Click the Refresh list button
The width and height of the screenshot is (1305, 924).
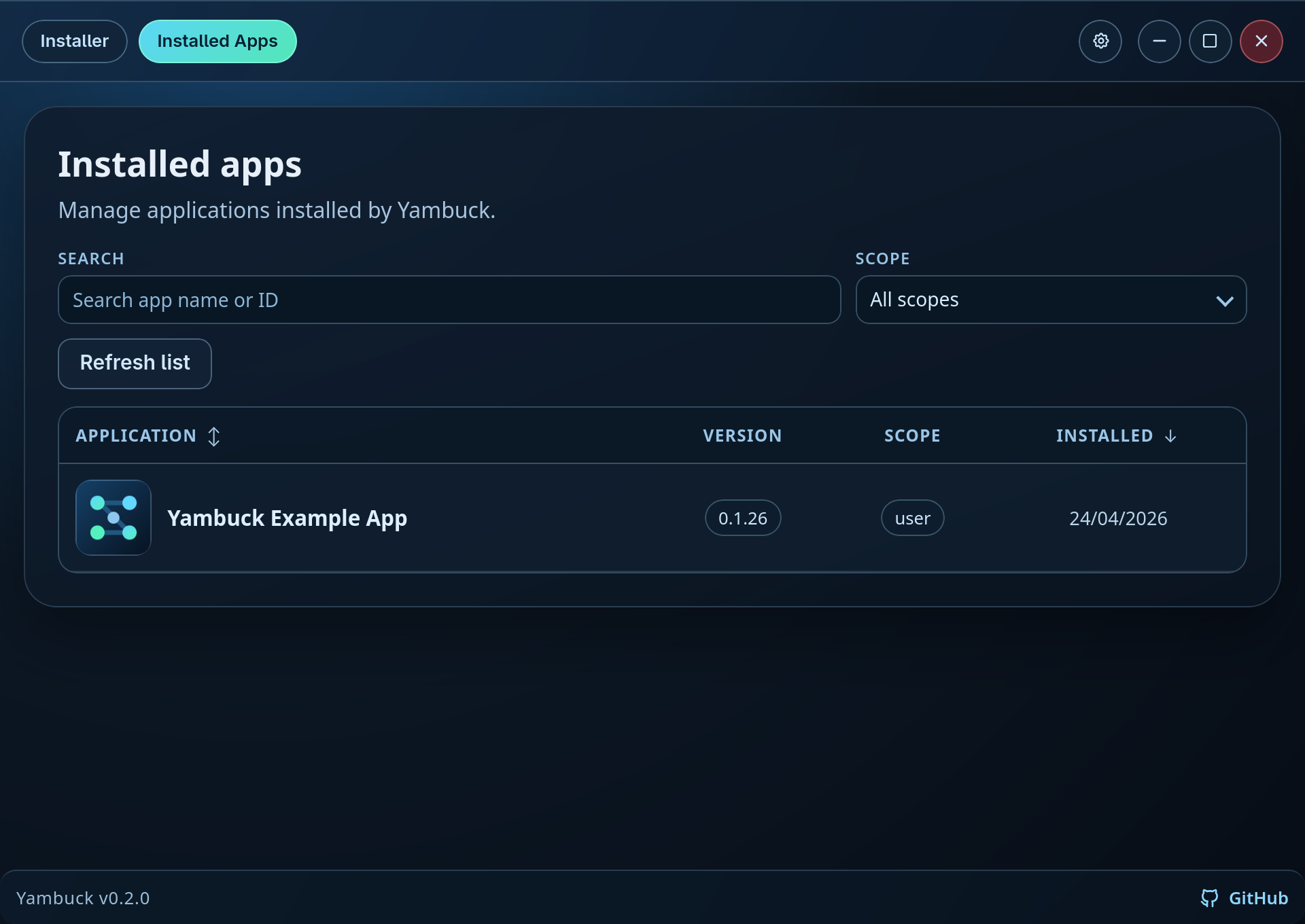(x=135, y=363)
